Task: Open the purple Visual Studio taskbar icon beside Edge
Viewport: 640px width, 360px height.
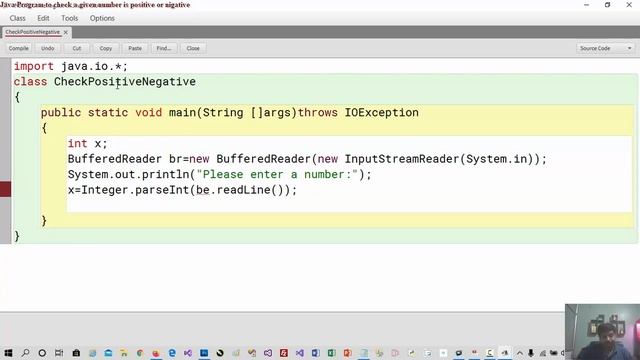Action: point(188,353)
